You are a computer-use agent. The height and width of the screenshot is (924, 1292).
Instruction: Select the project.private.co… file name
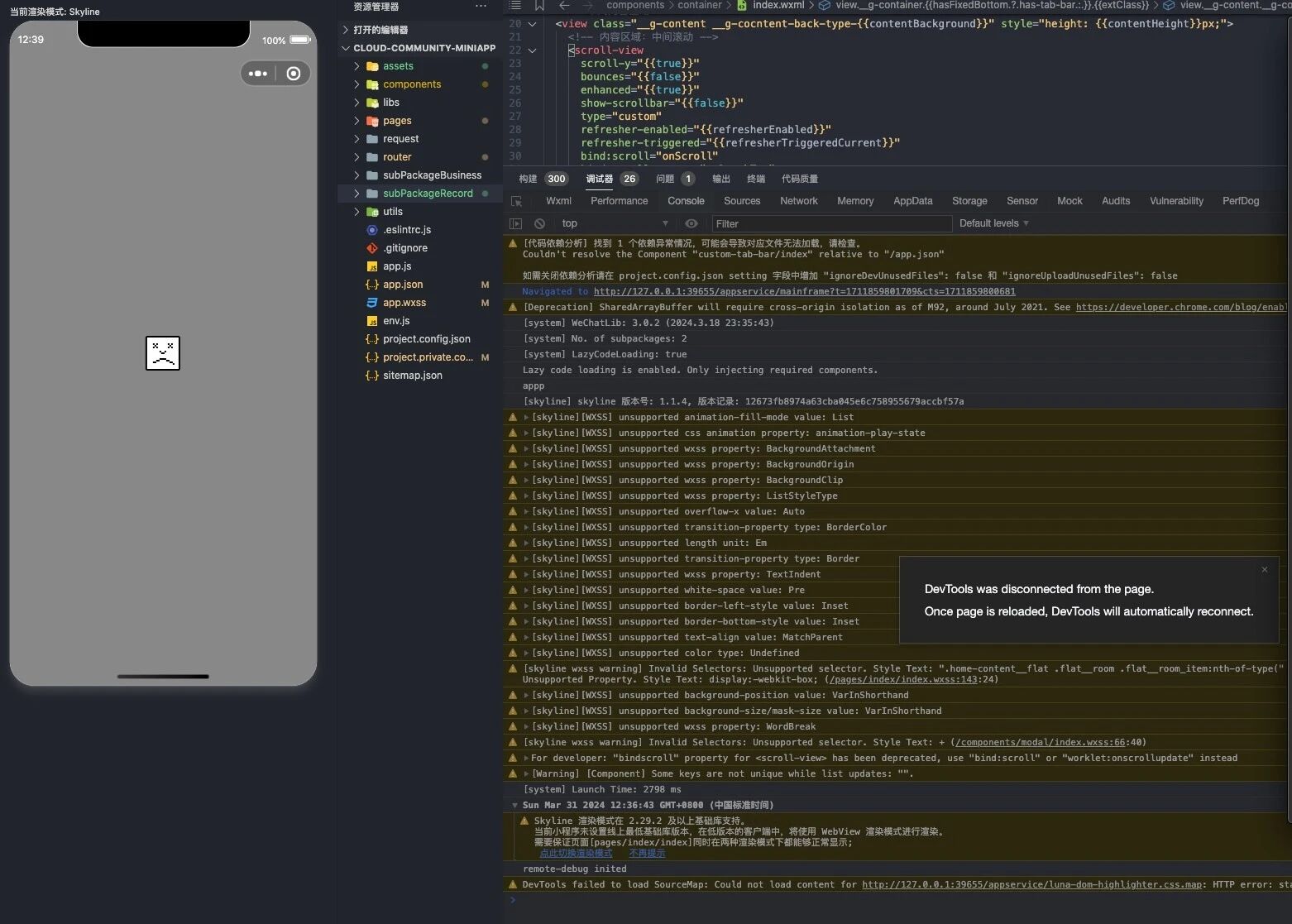[428, 357]
